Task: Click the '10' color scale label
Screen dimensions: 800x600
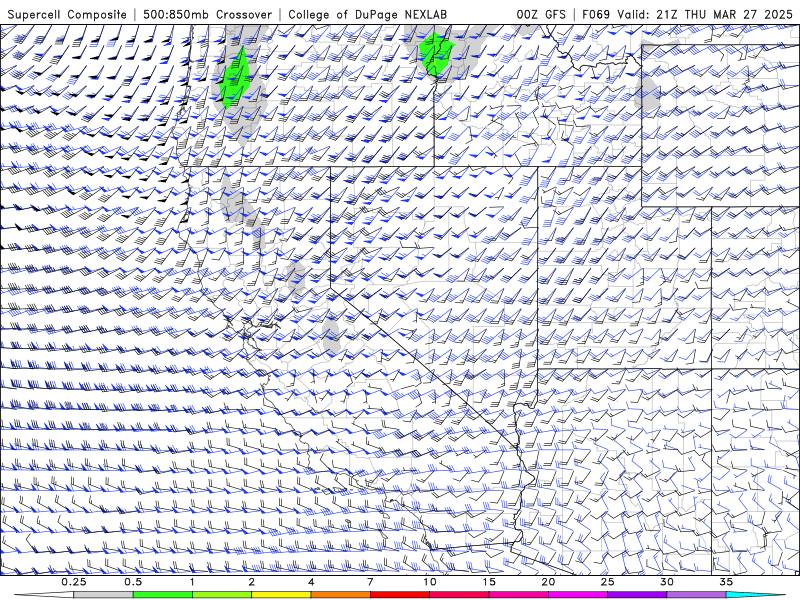Action: (430, 582)
